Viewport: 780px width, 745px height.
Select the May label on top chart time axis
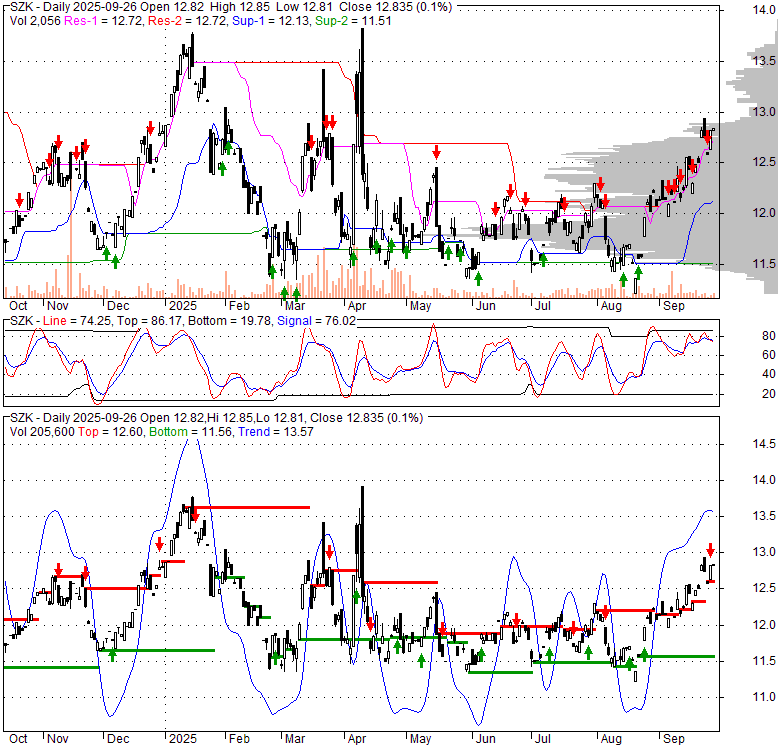pos(420,306)
